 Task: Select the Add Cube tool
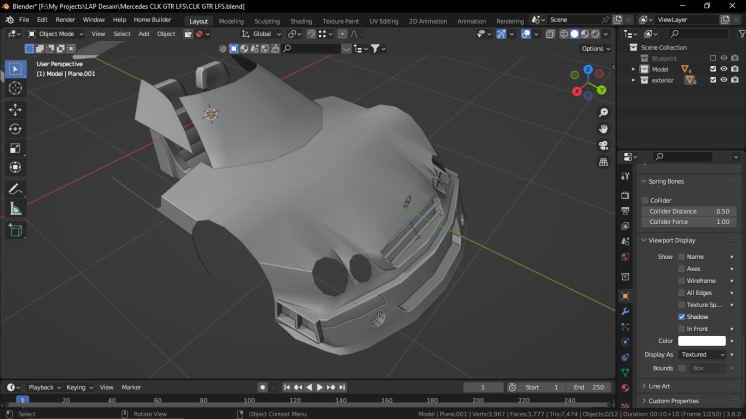click(15, 231)
